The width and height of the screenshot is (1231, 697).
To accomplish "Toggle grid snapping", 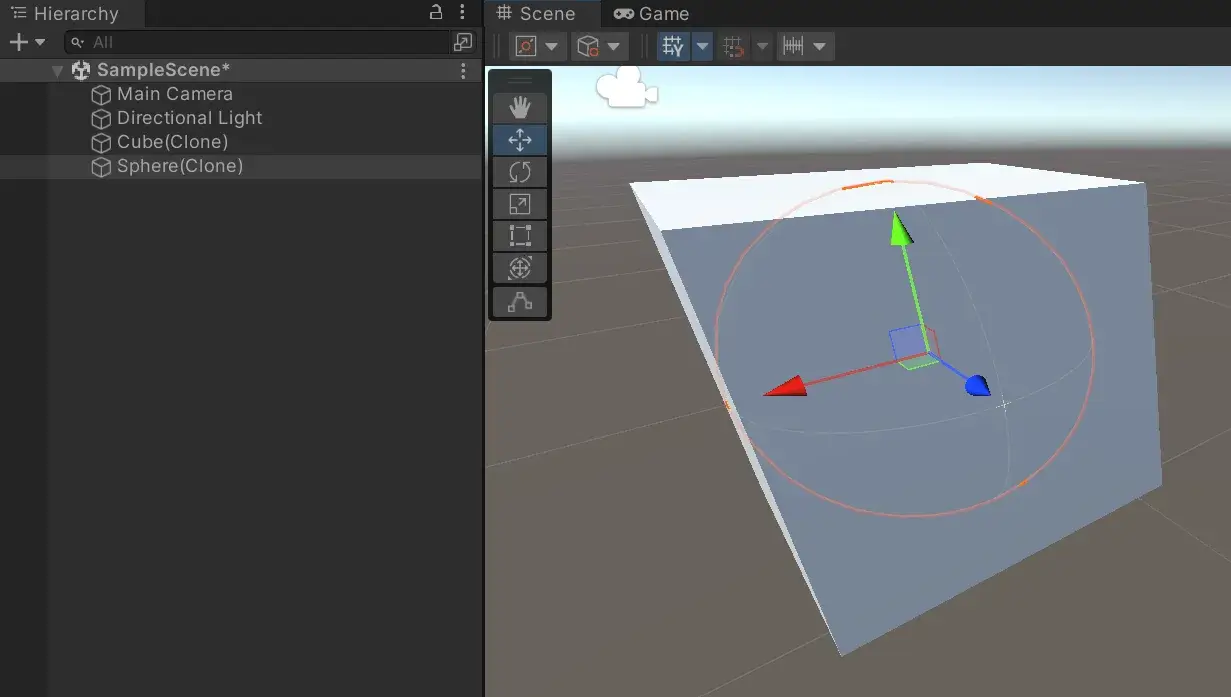I will click(735, 46).
